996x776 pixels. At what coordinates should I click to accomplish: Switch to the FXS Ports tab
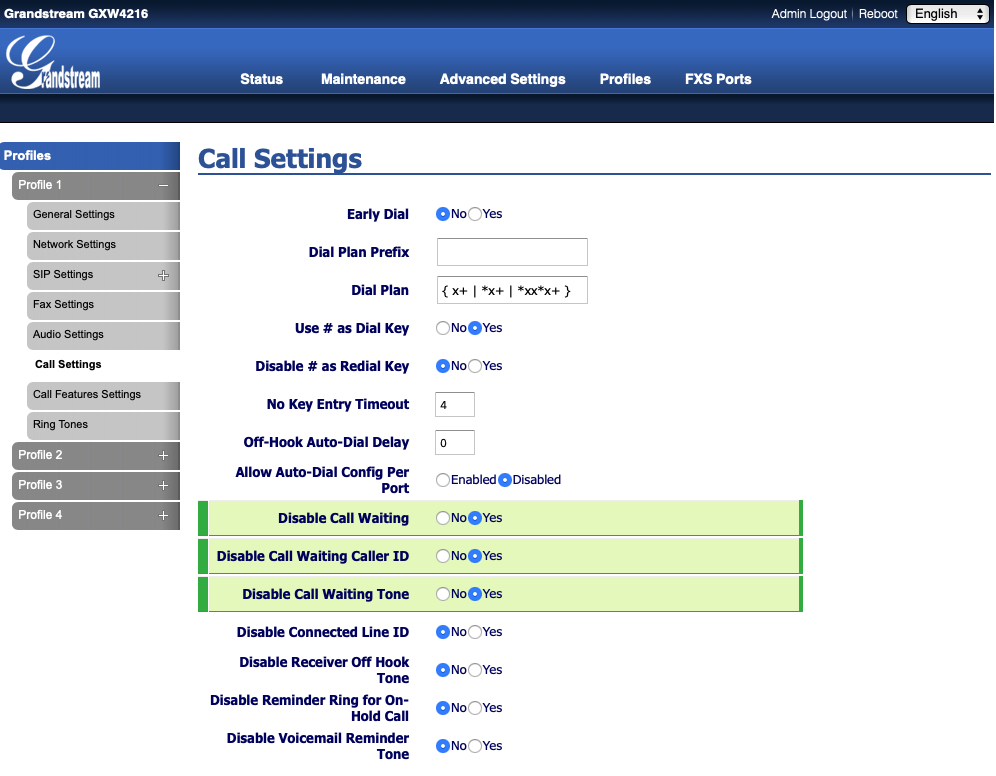(x=717, y=79)
